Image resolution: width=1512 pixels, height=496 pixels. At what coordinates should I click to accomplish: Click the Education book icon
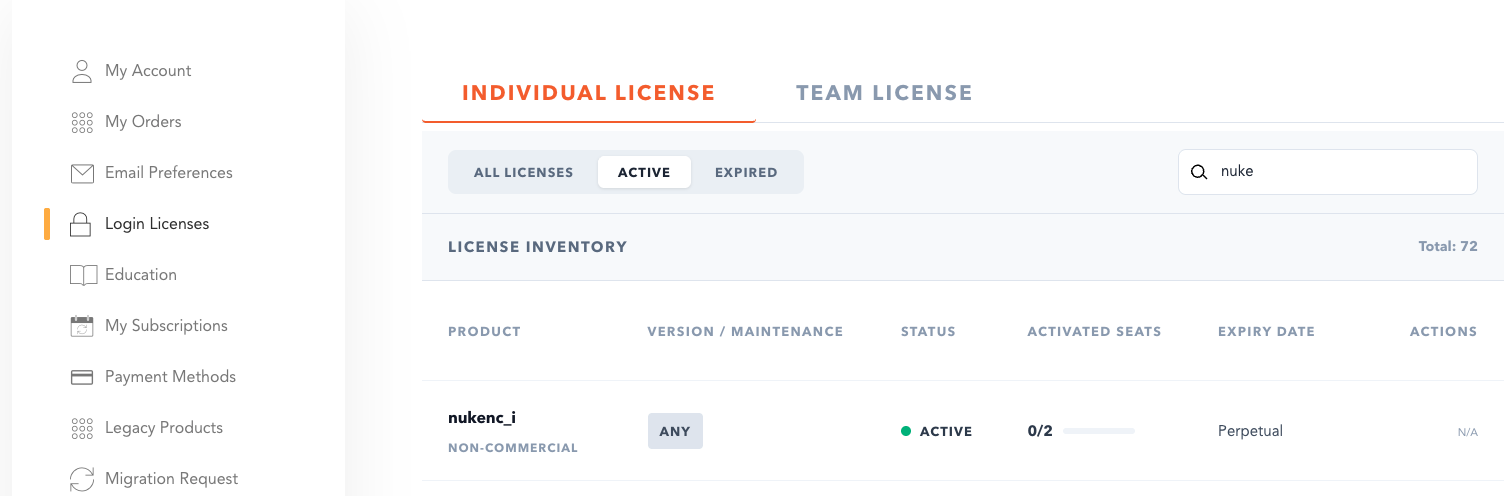(x=83, y=275)
